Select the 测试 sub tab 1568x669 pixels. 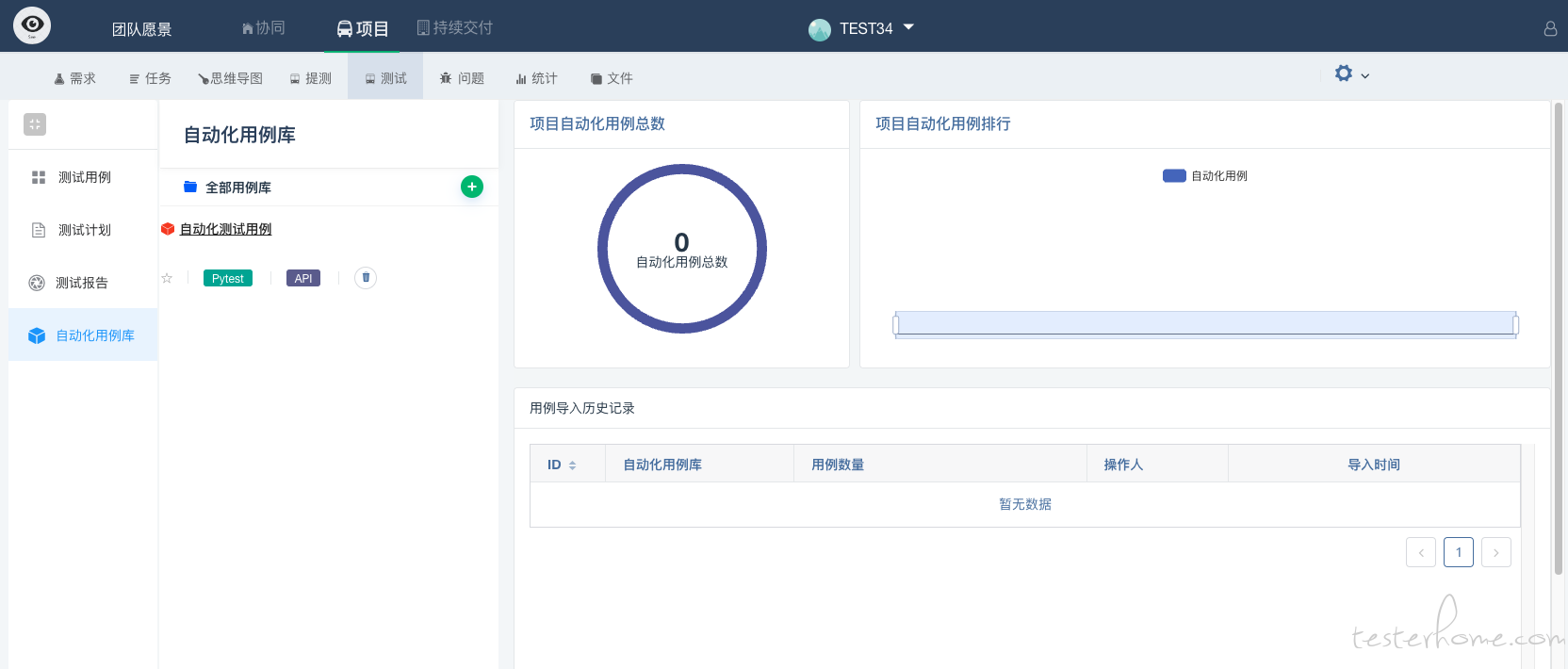click(385, 78)
